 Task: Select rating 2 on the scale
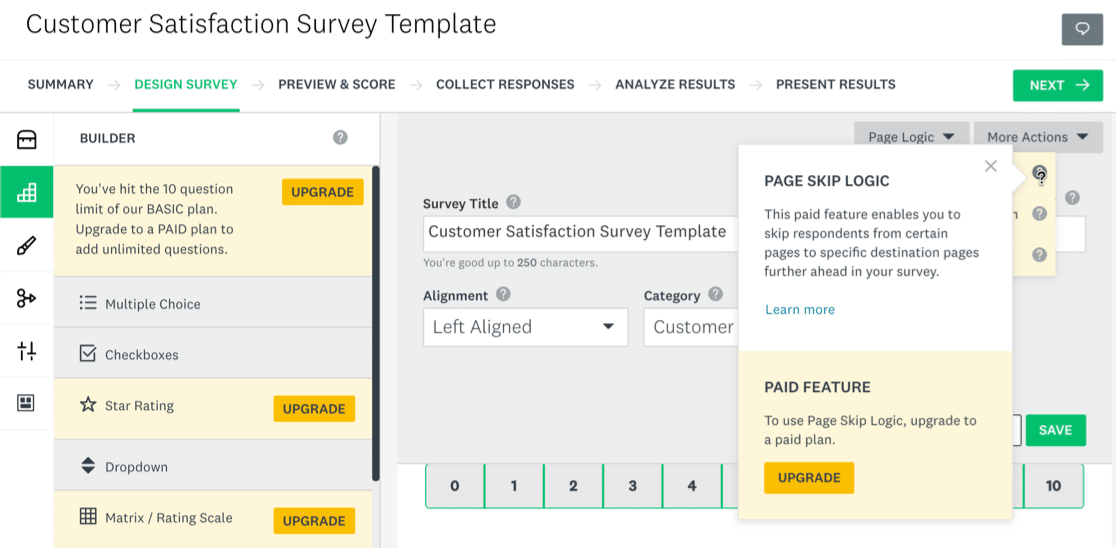point(573,486)
